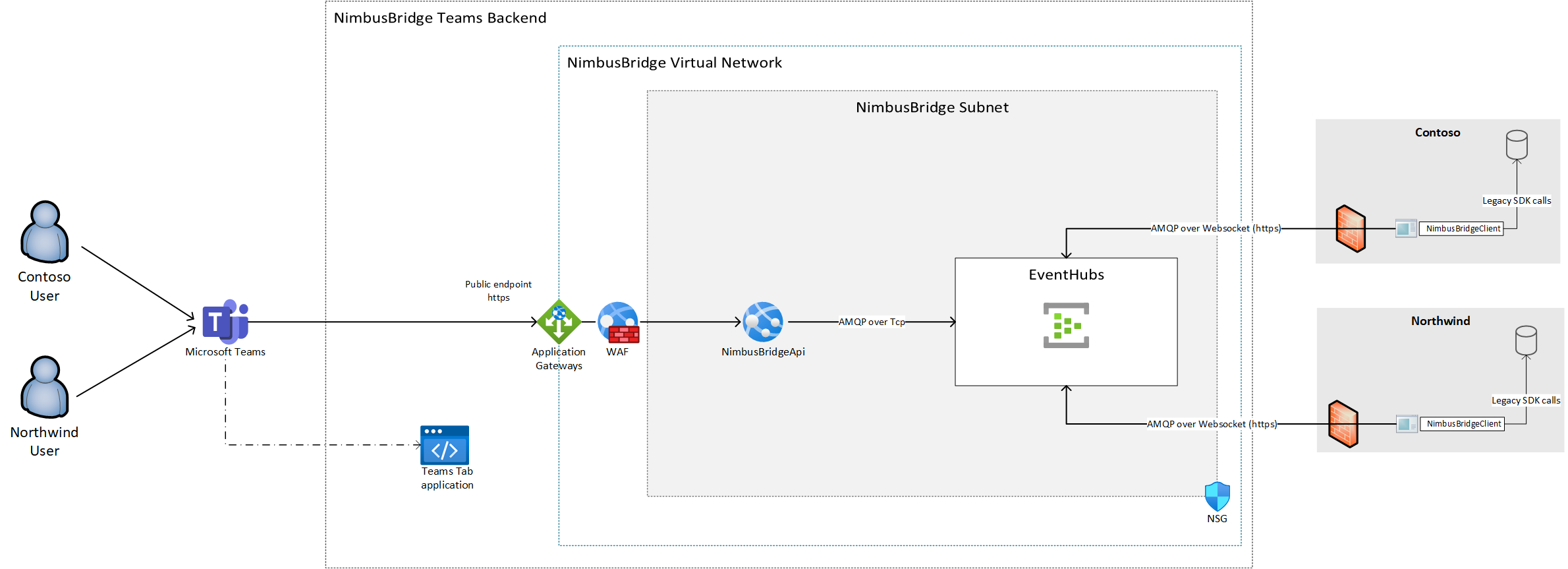
Task: Select the NimbusBridgeClient box in Contoso
Action: tap(1461, 229)
